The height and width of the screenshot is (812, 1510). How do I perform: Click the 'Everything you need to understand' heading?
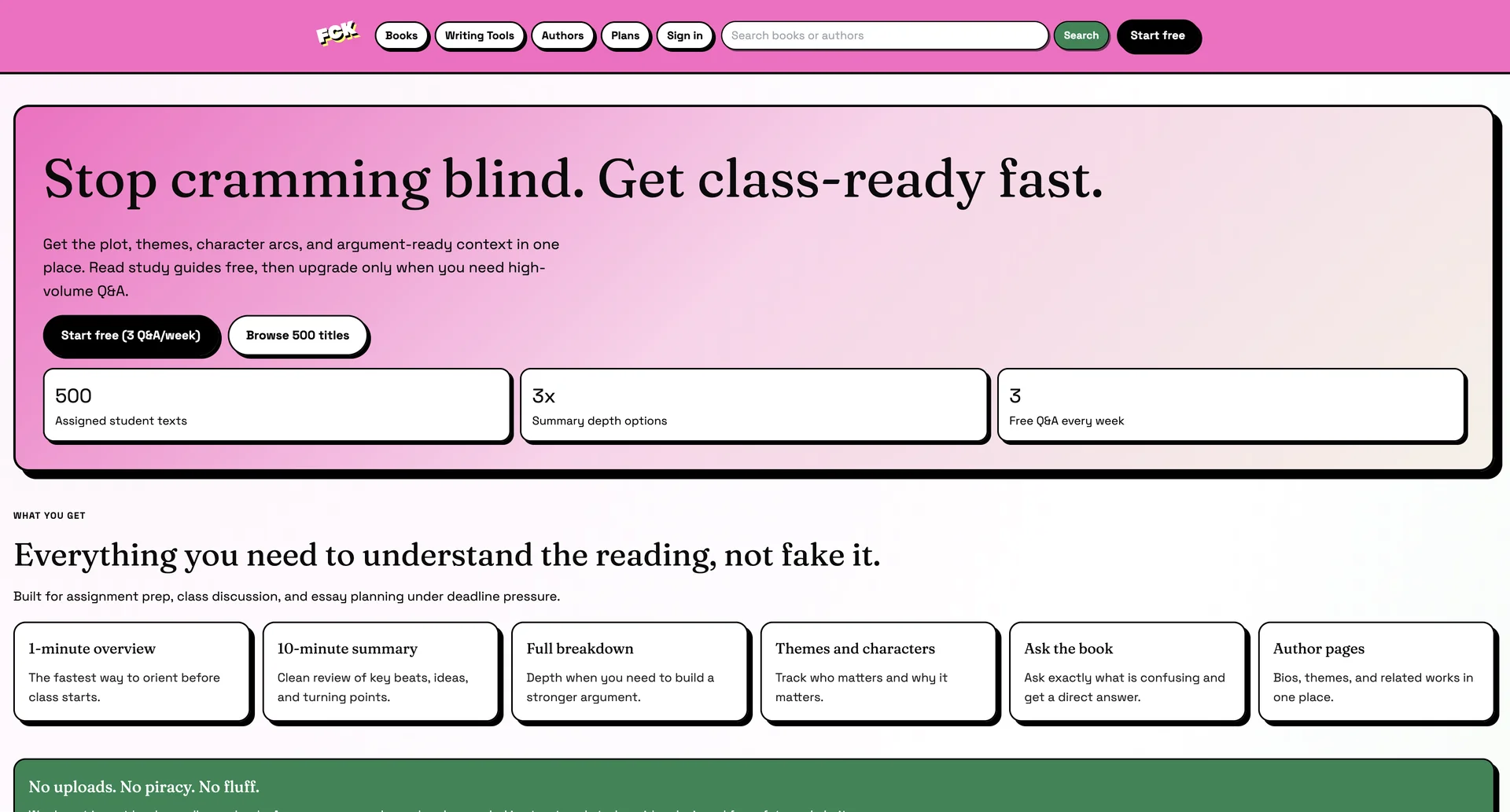pyautogui.click(x=447, y=555)
